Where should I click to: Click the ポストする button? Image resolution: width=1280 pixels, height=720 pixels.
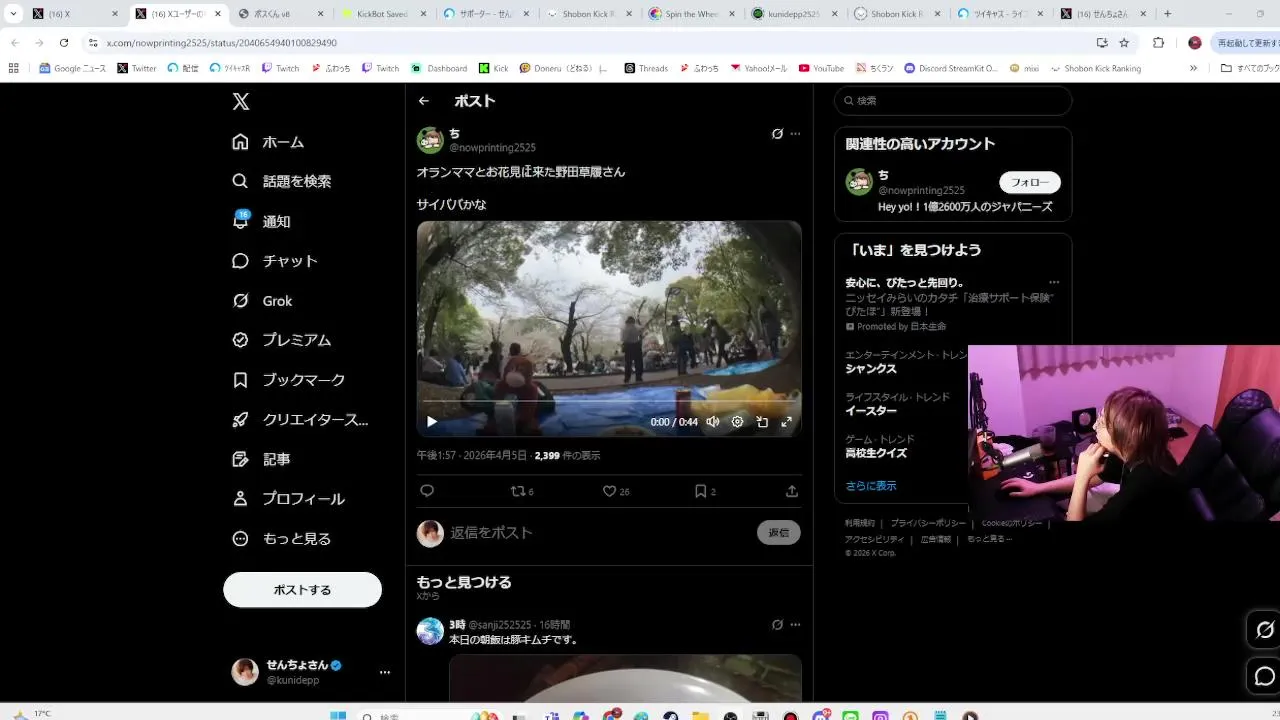click(x=302, y=590)
